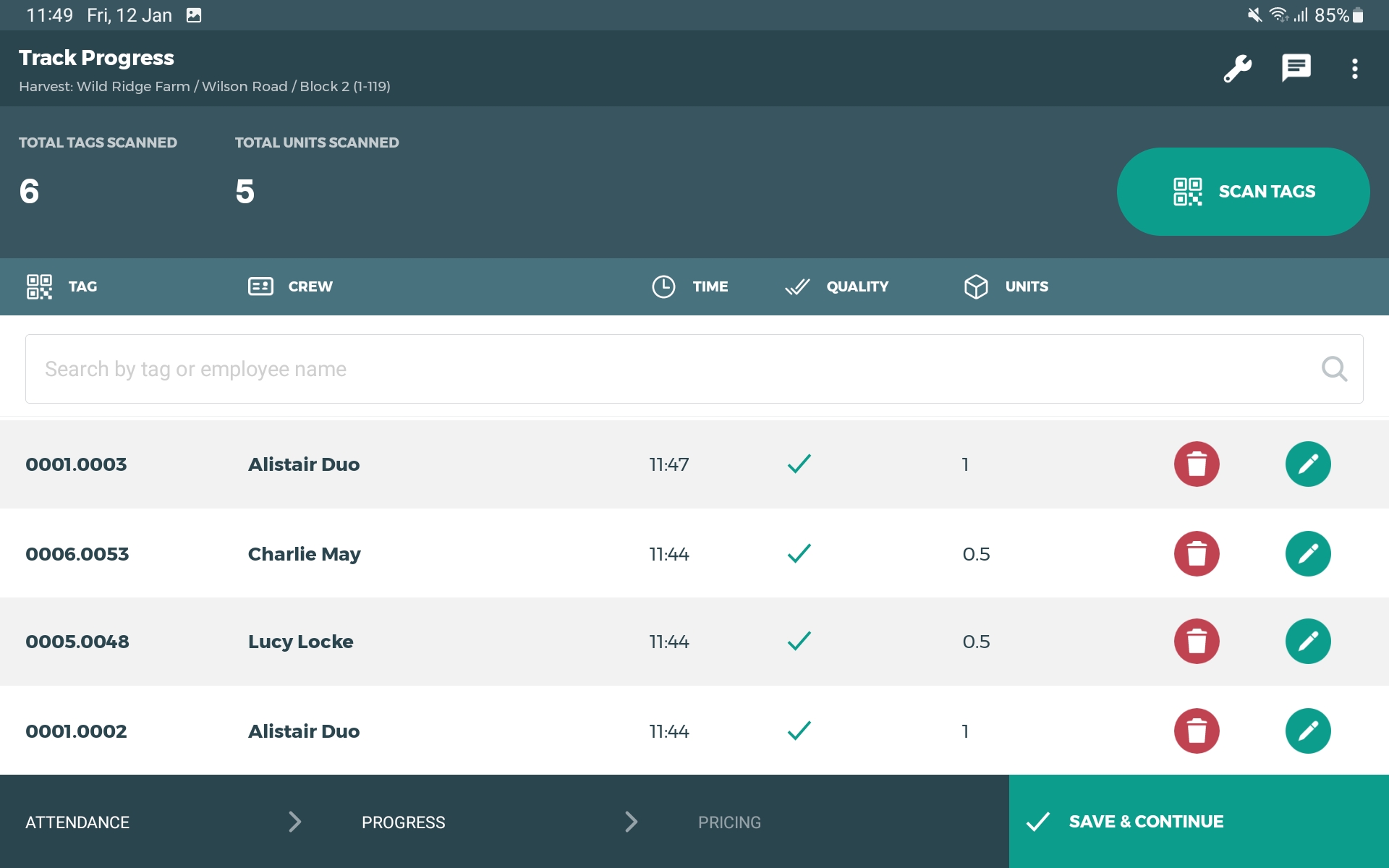Viewport: 1389px width, 868px height.
Task: Select the Progress step tab
Action: (403, 822)
